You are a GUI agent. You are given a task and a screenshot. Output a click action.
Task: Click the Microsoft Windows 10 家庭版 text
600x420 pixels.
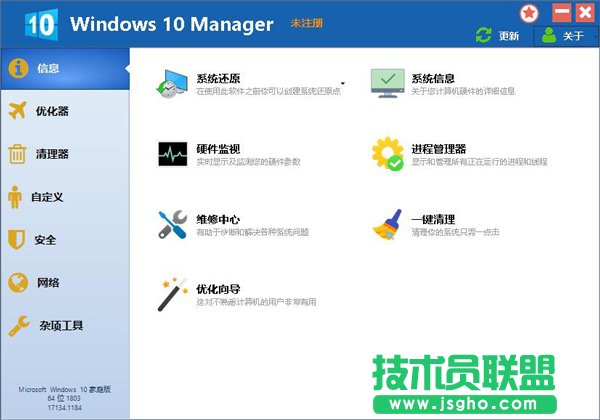[65, 389]
